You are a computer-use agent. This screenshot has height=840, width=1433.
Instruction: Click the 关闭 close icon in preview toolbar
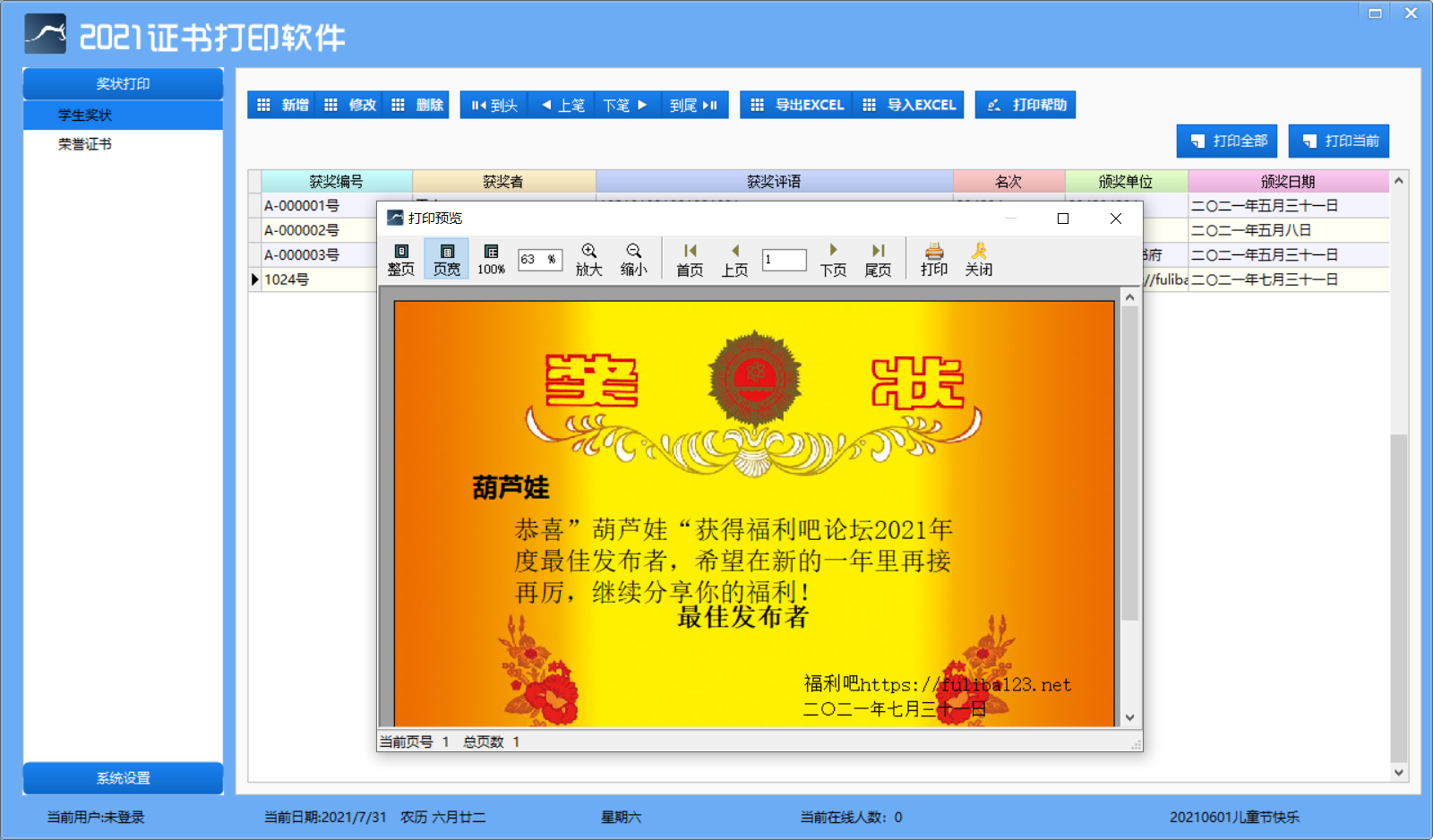[978, 259]
